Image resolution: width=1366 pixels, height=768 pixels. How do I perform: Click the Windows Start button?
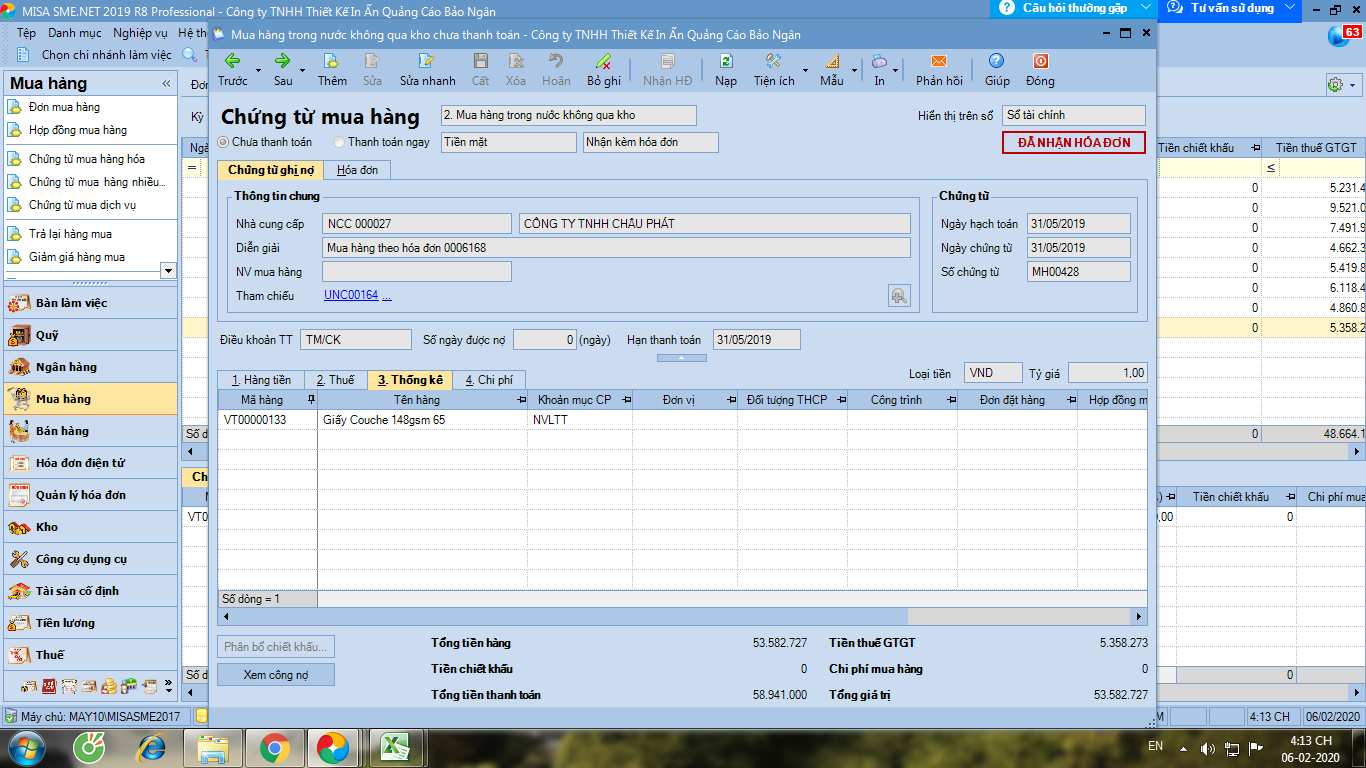[26, 748]
